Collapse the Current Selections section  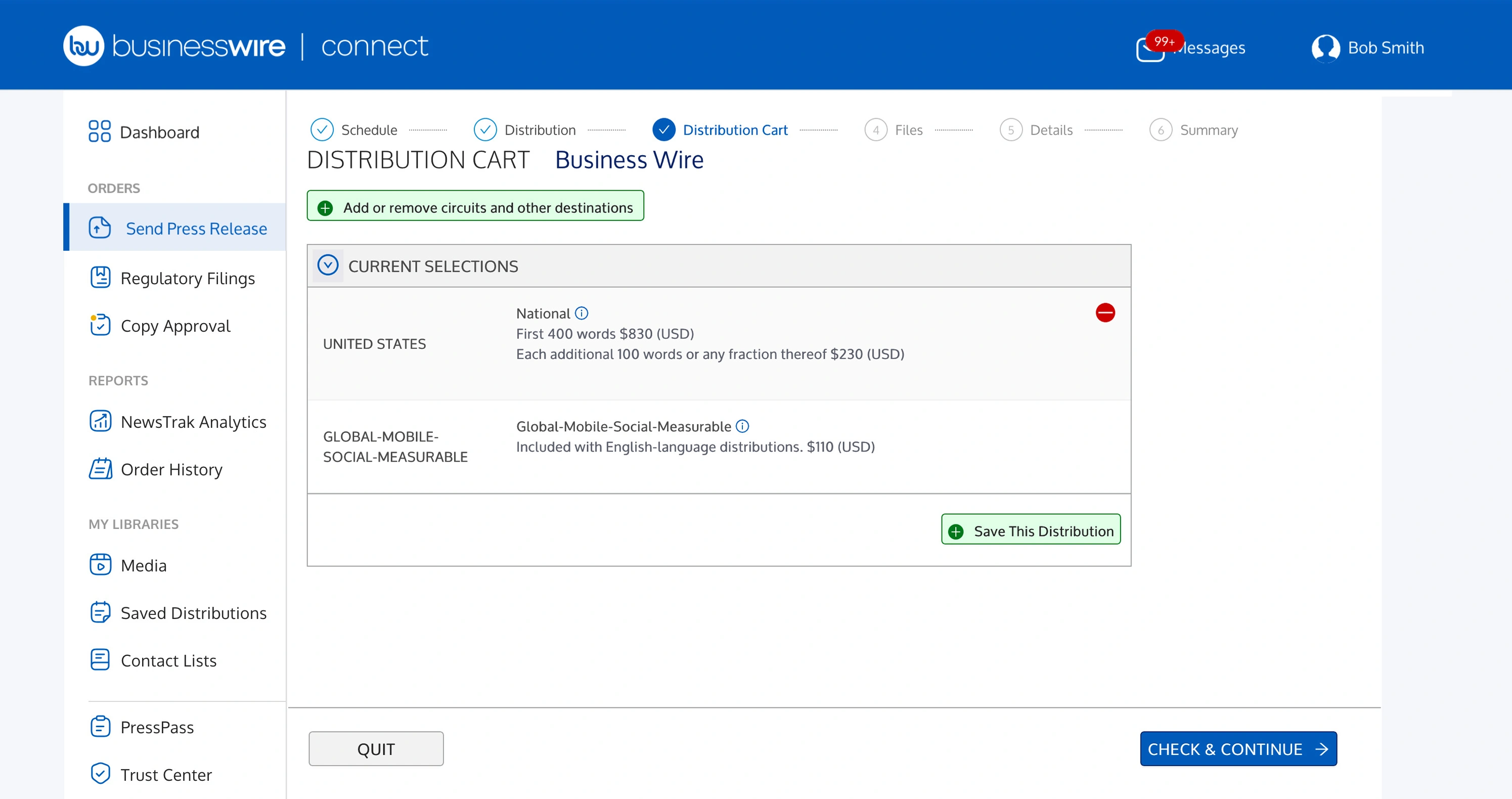pyautogui.click(x=328, y=265)
